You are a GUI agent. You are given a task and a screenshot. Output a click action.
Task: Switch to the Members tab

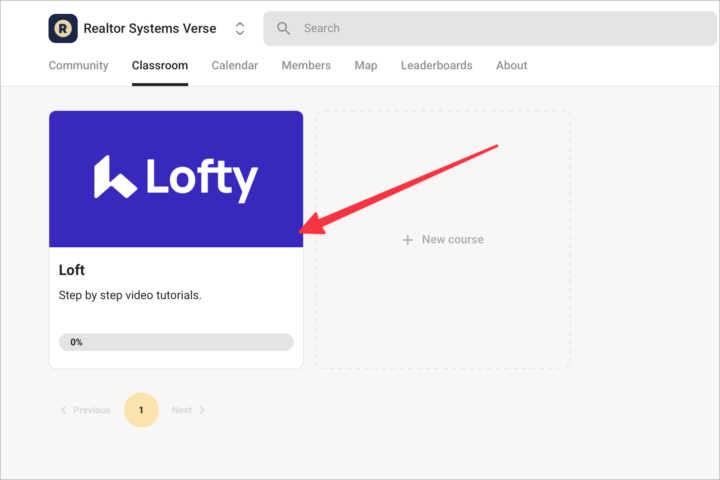click(306, 65)
